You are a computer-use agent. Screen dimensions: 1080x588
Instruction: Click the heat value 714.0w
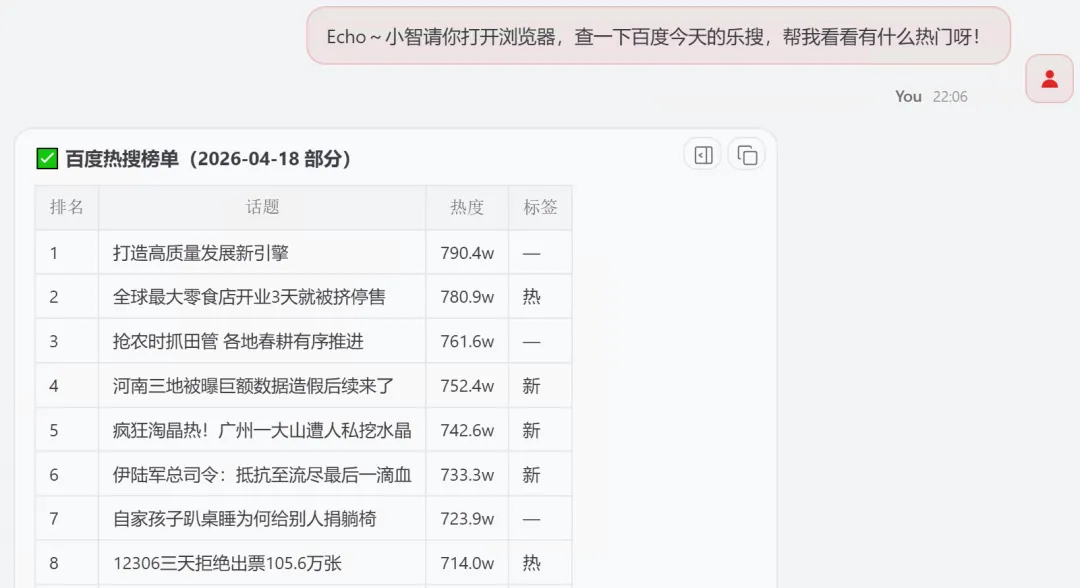tap(467, 563)
